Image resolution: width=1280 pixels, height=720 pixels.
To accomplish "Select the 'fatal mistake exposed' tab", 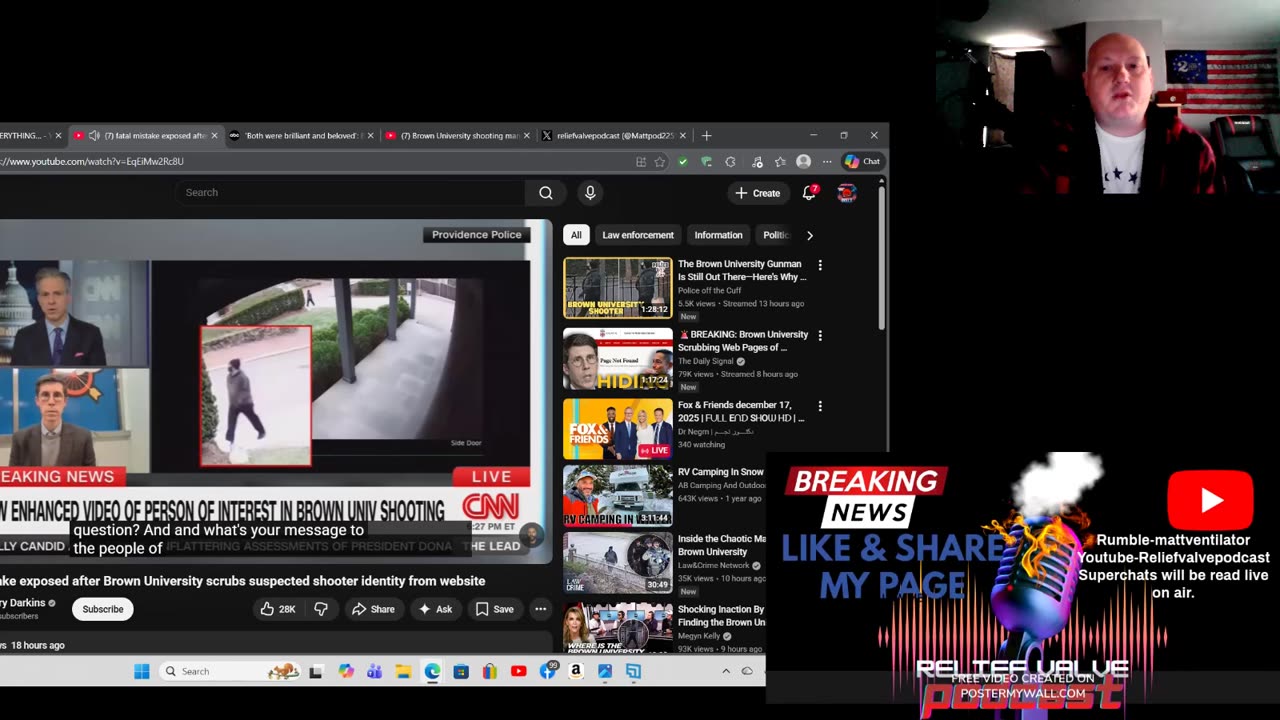I will pos(145,135).
